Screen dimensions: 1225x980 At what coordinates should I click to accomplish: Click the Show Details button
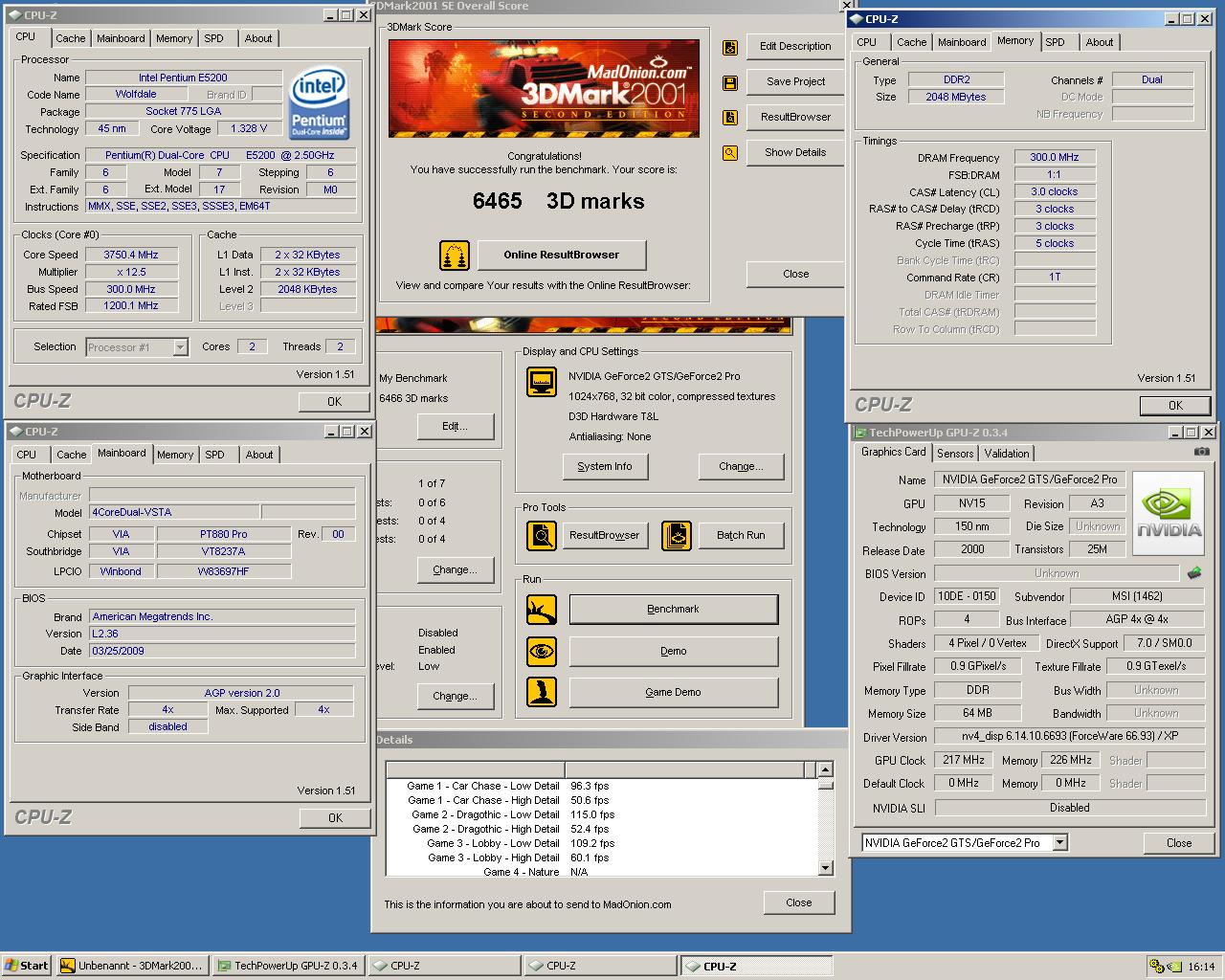click(795, 152)
